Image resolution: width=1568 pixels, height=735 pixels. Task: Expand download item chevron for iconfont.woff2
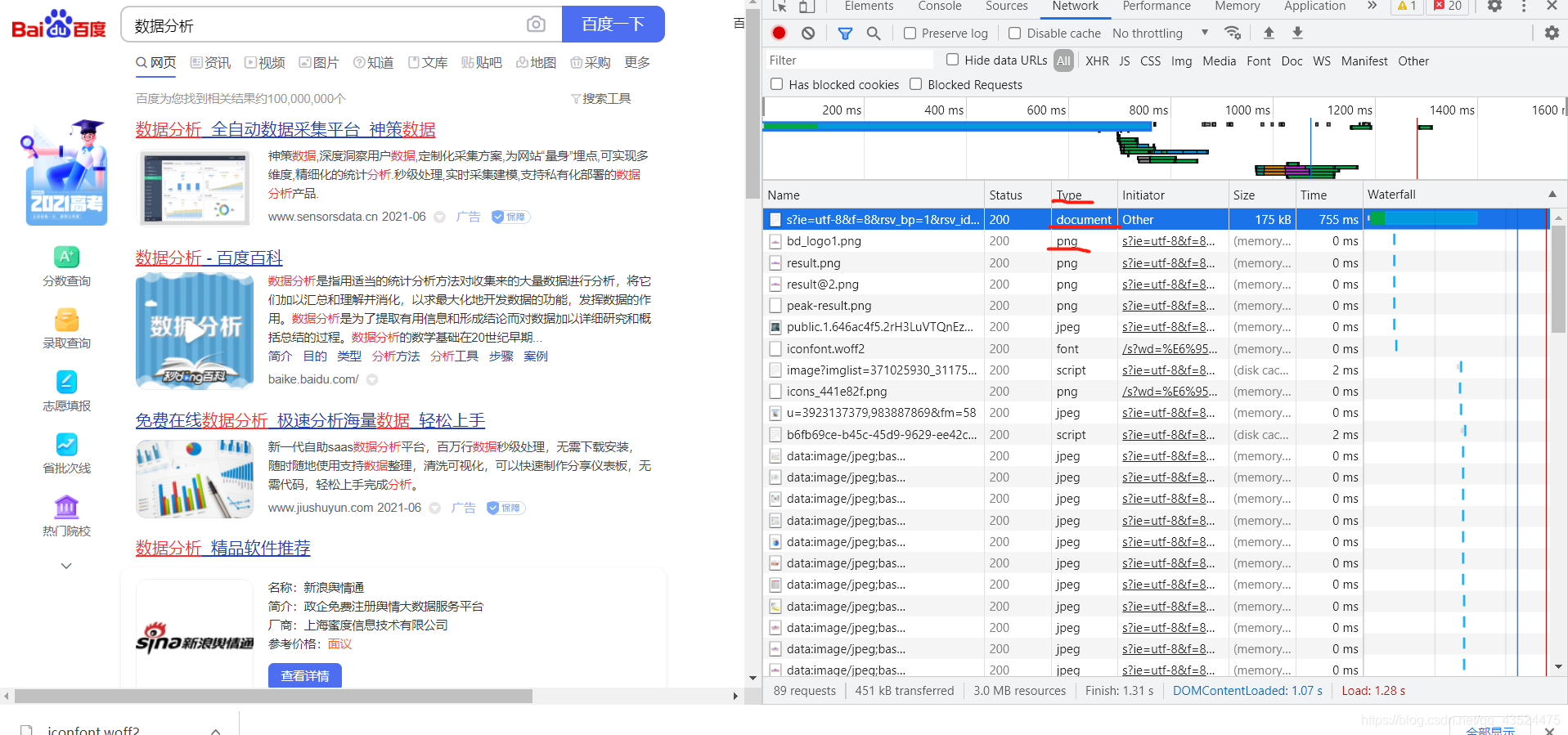(216, 730)
